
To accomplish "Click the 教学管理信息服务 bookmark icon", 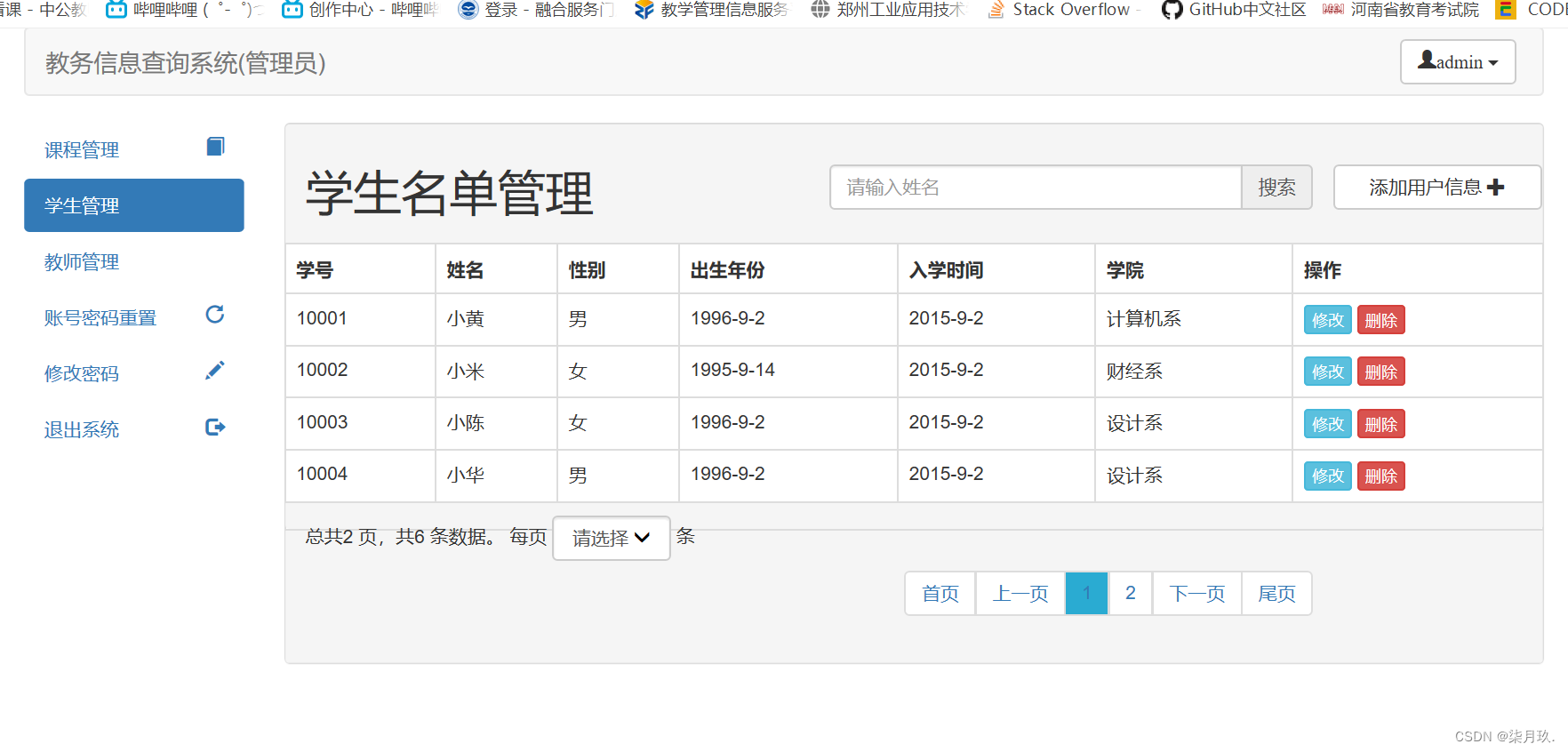I will click(644, 10).
